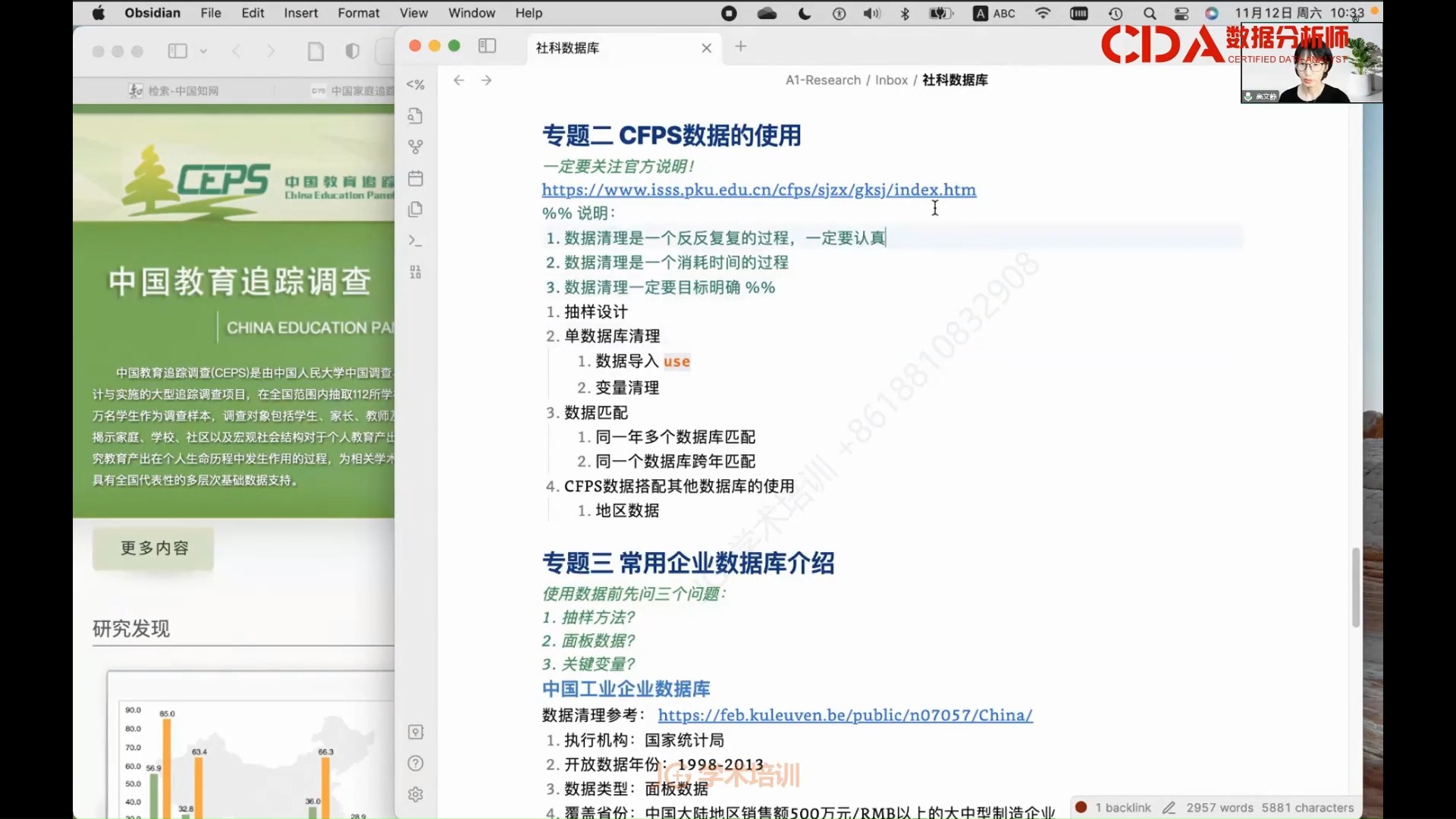Click the 变量清理 list item
Screen dimensions: 1456x819
click(626, 388)
